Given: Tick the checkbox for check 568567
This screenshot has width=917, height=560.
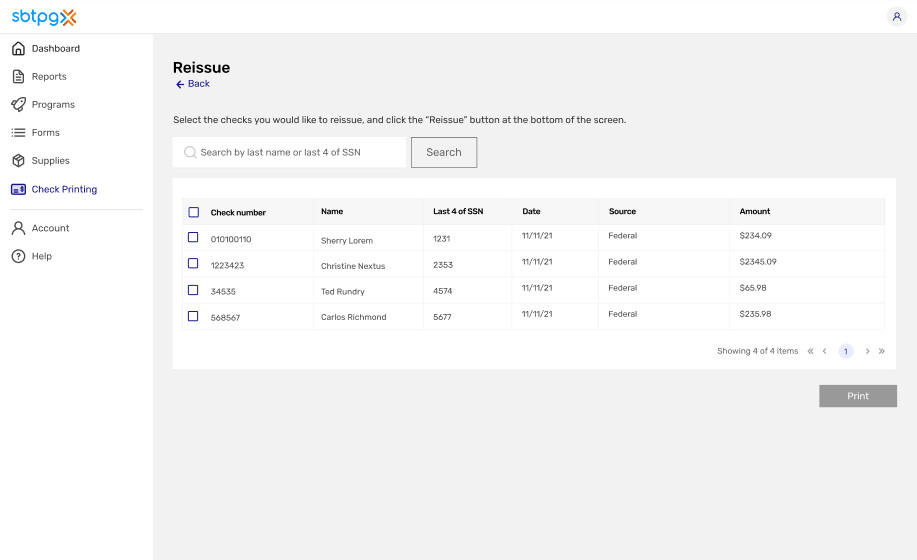Looking at the screenshot, I should point(193,316).
